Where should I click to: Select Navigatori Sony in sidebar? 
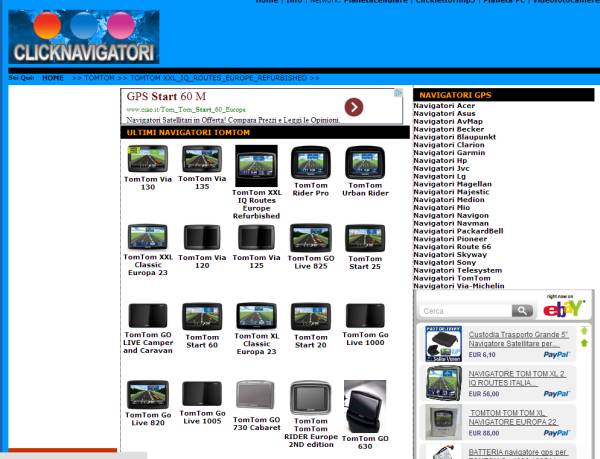click(x=445, y=262)
